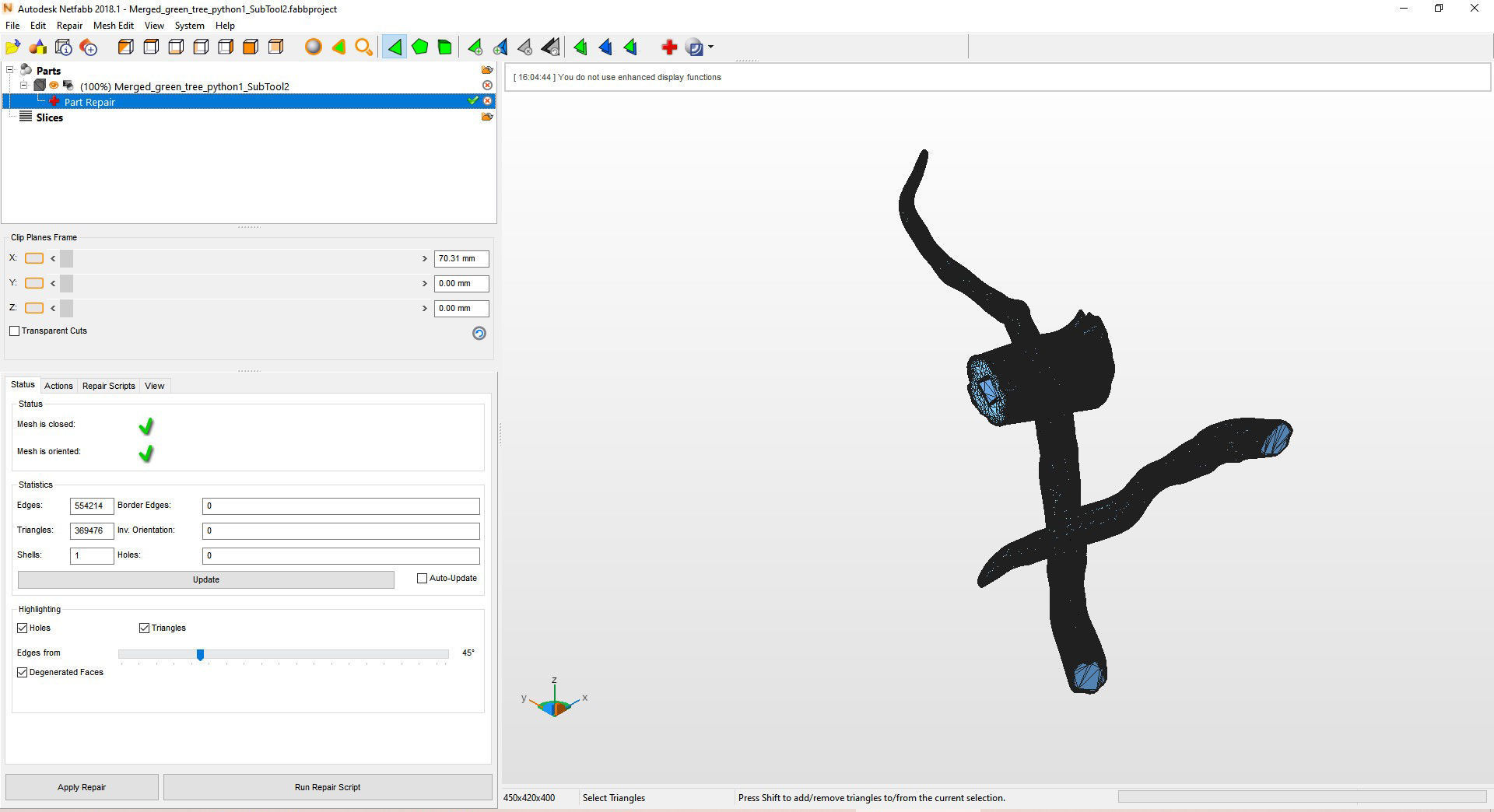Viewport: 1494px width, 812px height.
Task: Click the Border Edges value field
Action: [340, 506]
